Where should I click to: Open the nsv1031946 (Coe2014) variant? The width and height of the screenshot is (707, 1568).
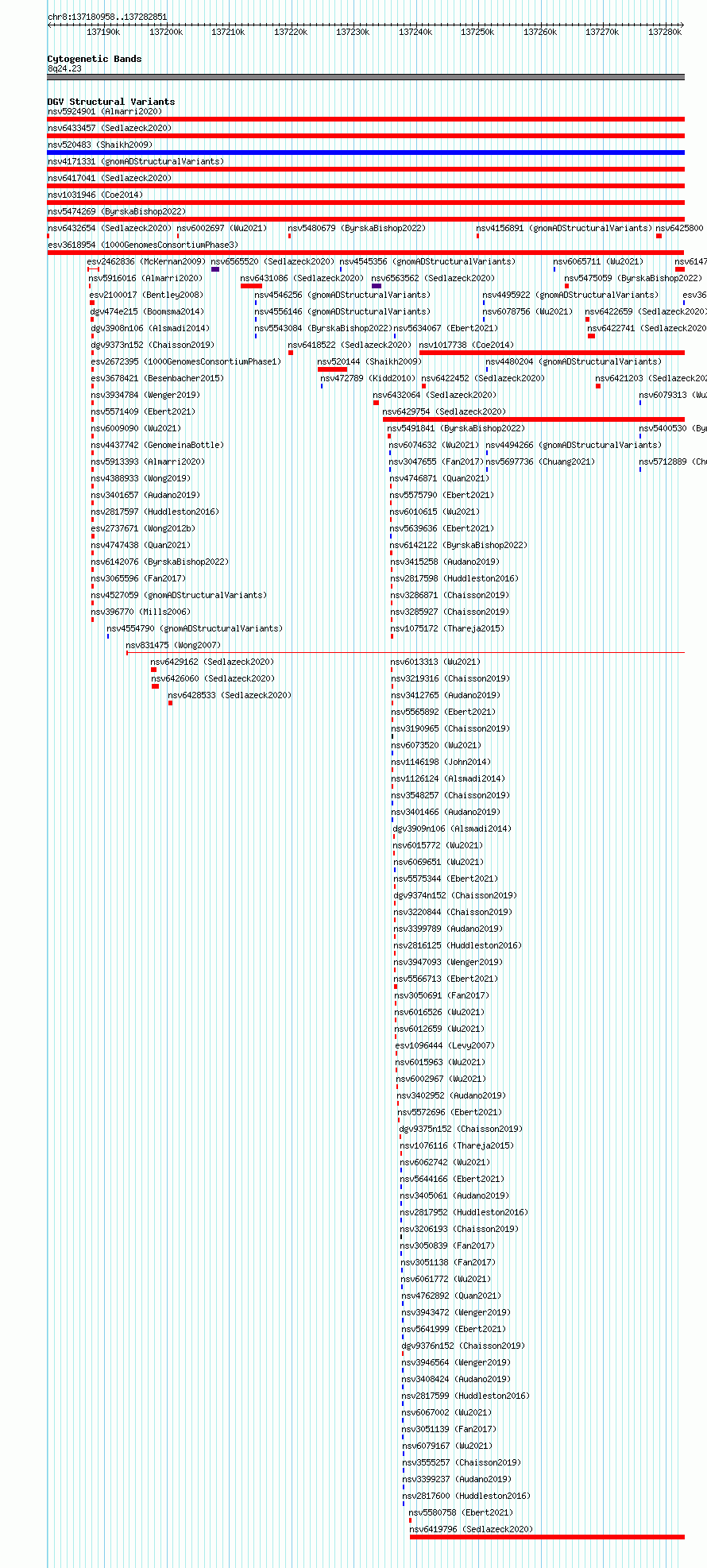click(95, 195)
